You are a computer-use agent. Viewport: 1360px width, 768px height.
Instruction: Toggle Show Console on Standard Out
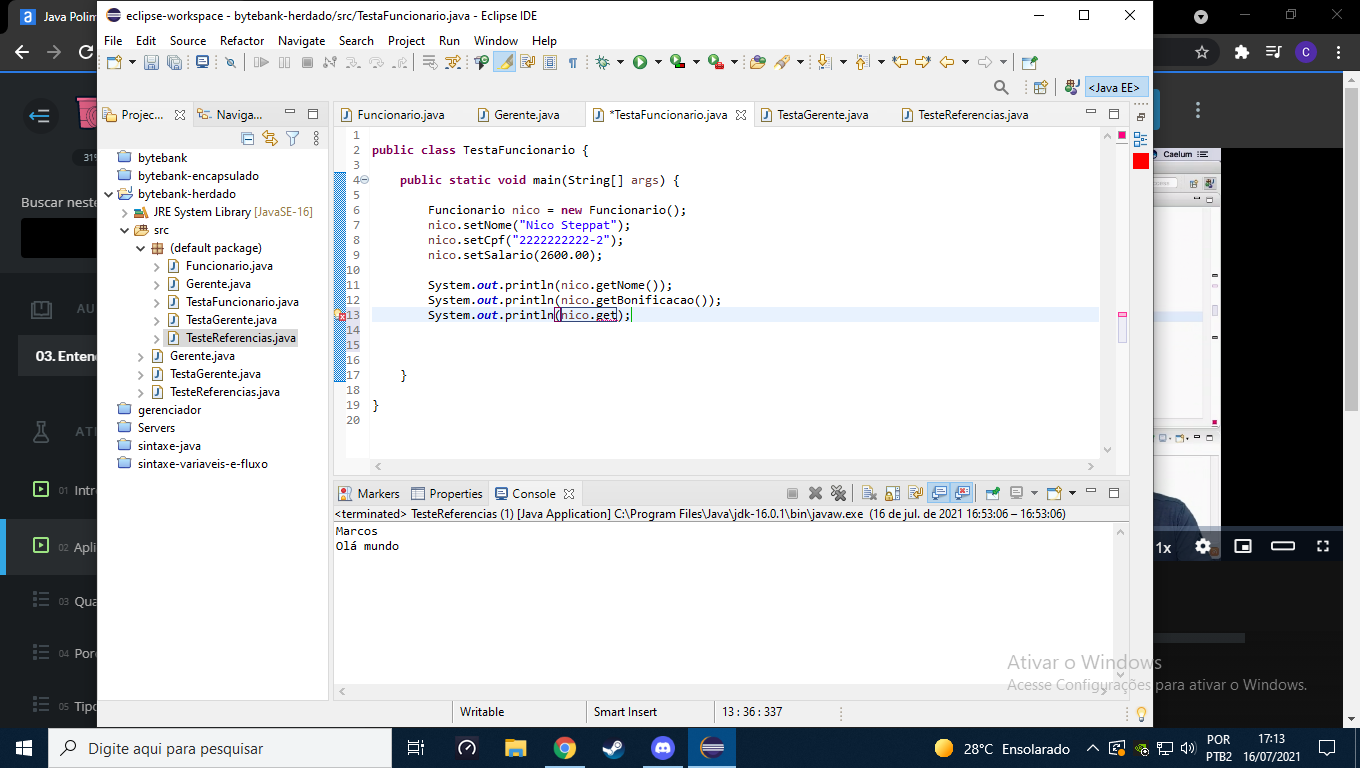coord(939,493)
